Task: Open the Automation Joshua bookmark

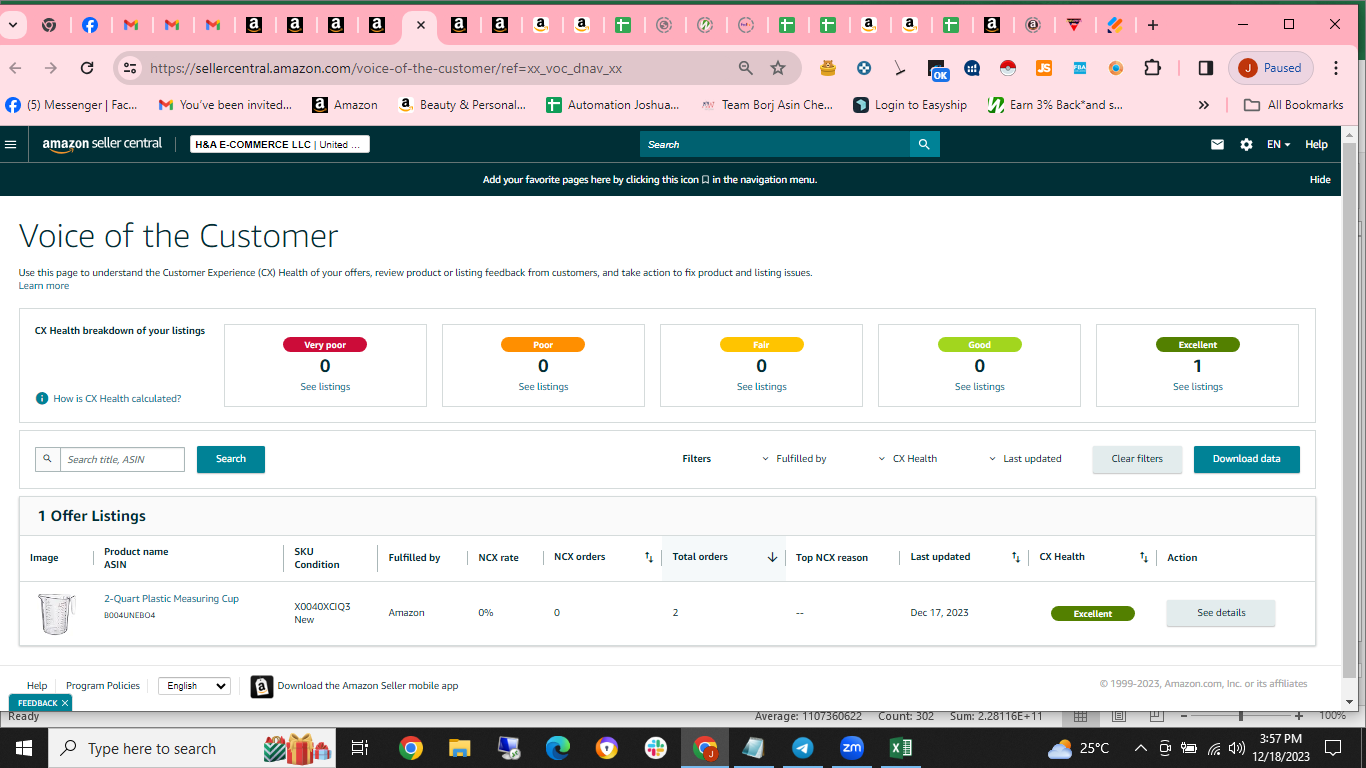Action: tap(612, 105)
